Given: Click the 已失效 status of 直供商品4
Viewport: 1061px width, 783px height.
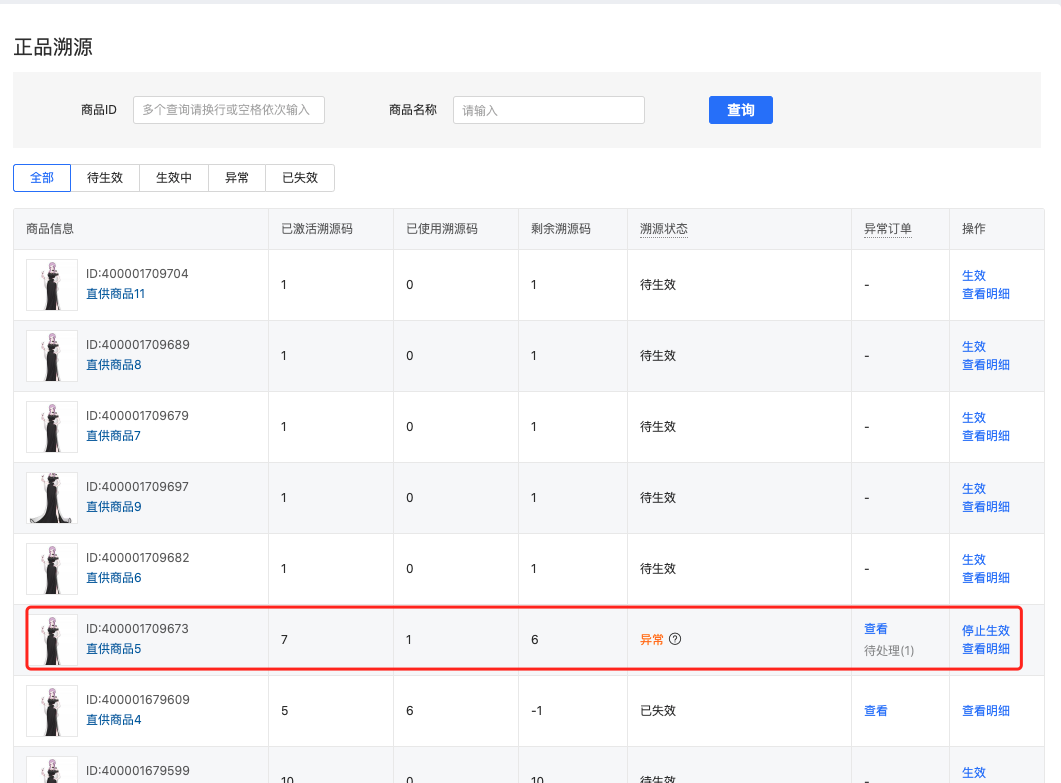Looking at the screenshot, I should pyautogui.click(x=658, y=711).
